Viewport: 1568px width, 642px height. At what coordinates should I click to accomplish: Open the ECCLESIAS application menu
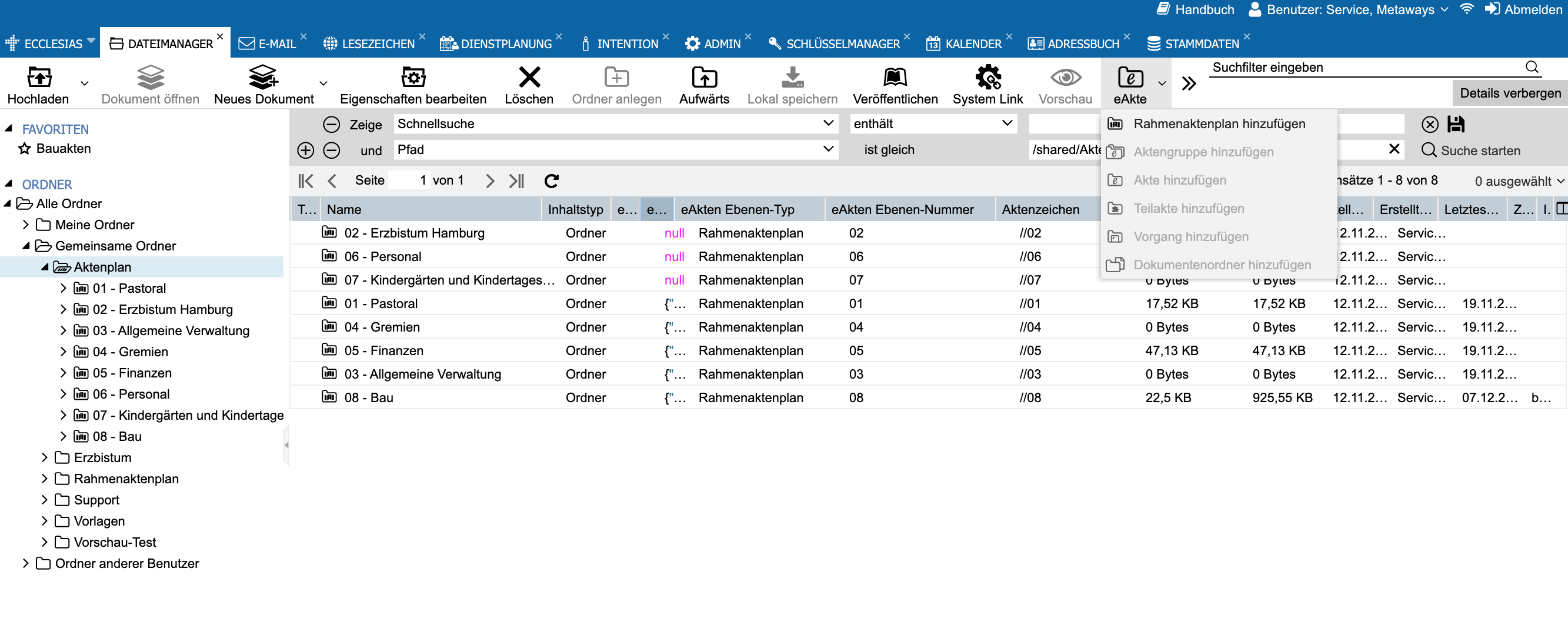pyautogui.click(x=49, y=44)
